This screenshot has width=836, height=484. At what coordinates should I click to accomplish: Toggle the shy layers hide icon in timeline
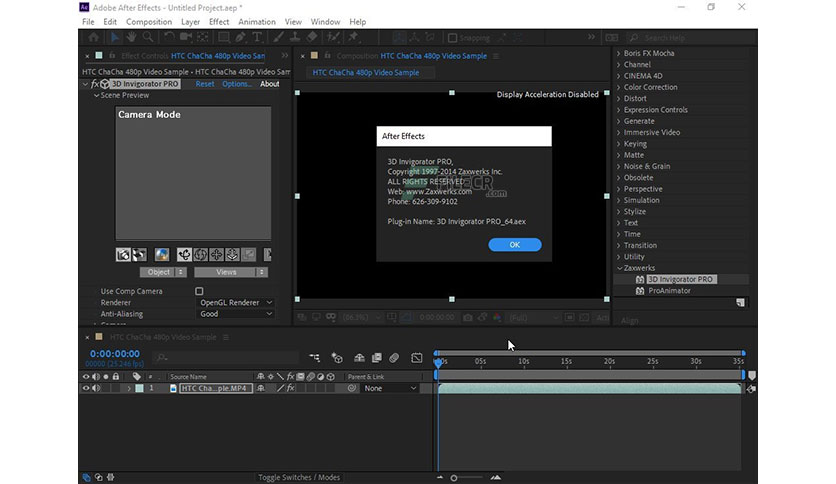pyautogui.click(x=359, y=358)
